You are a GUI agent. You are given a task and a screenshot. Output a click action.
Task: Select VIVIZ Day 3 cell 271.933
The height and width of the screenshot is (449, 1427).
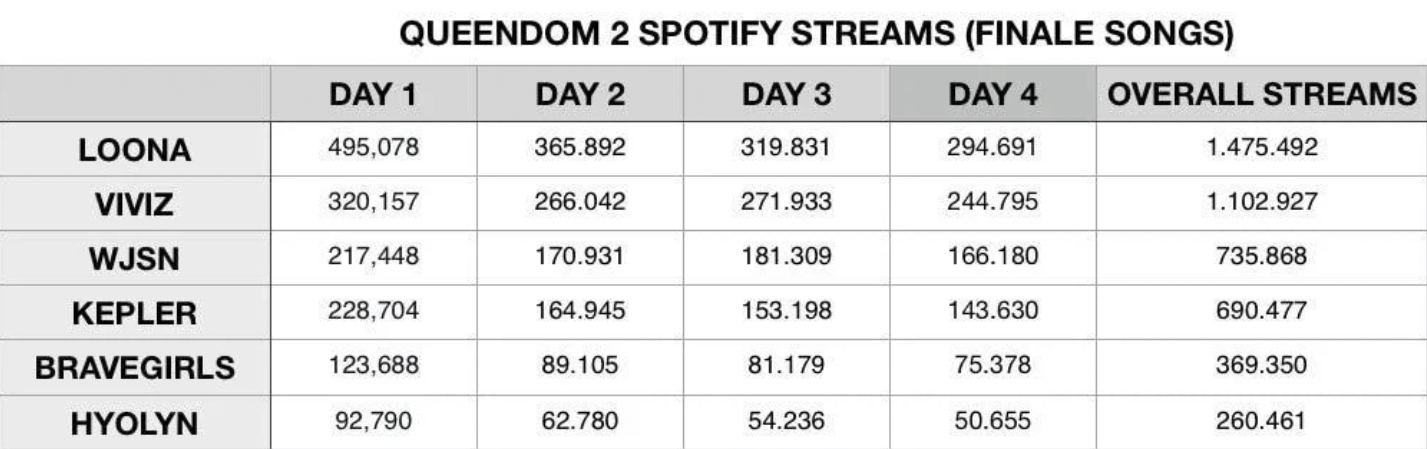[x=786, y=204]
